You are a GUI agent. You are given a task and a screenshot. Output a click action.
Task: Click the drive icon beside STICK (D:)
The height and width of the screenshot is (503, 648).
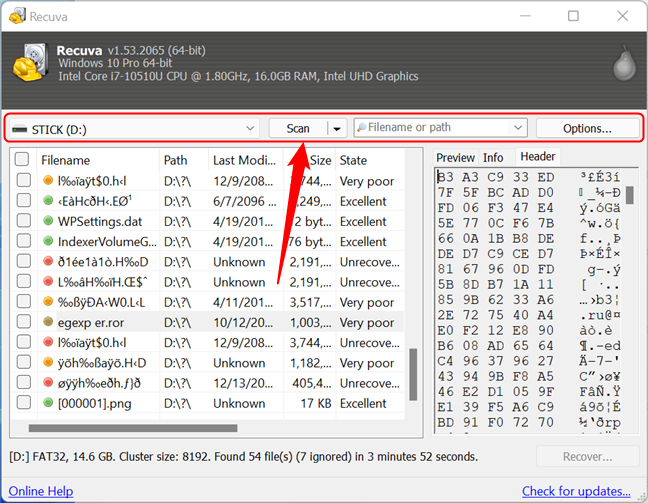(x=19, y=130)
